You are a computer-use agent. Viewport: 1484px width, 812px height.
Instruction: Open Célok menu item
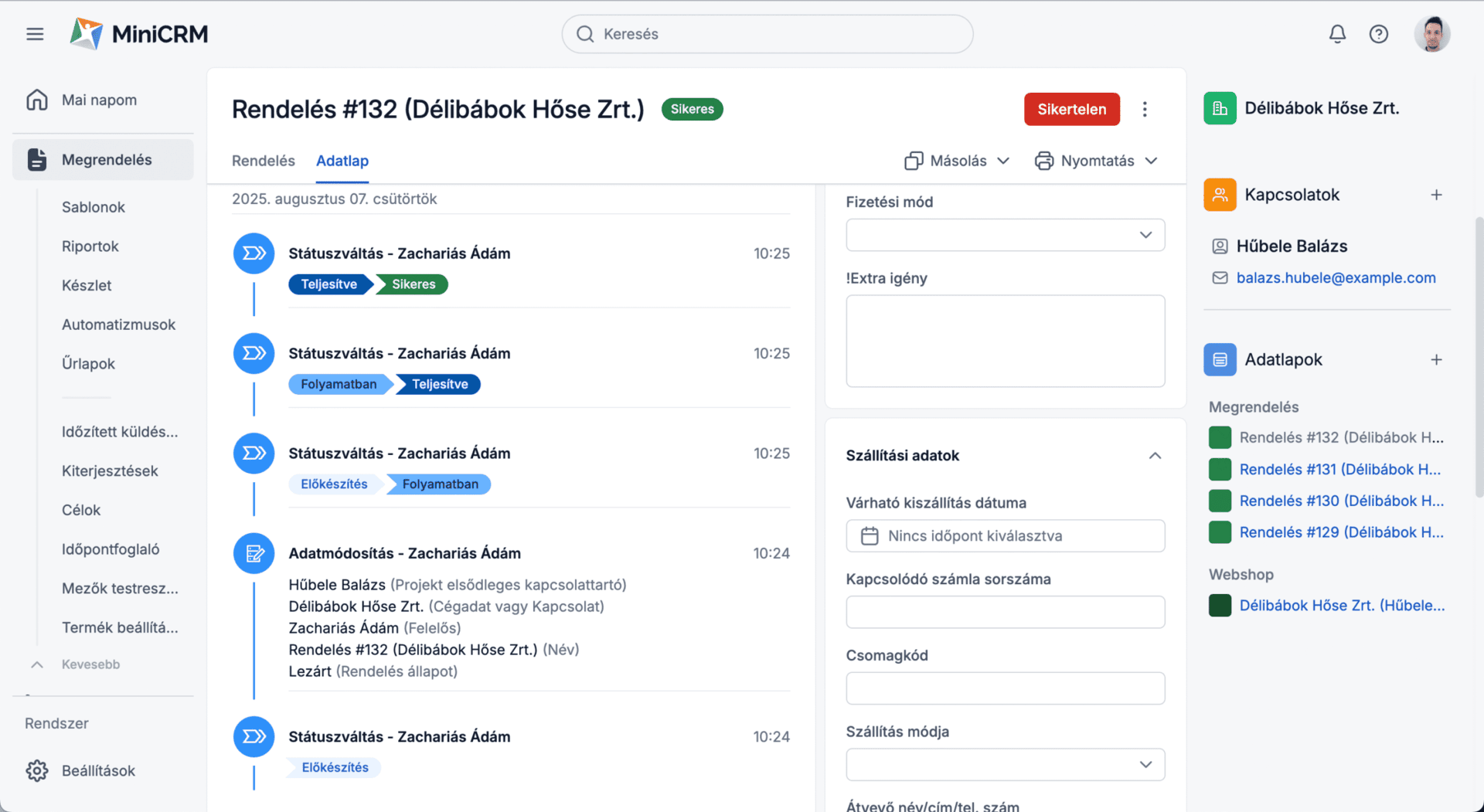[81, 510]
